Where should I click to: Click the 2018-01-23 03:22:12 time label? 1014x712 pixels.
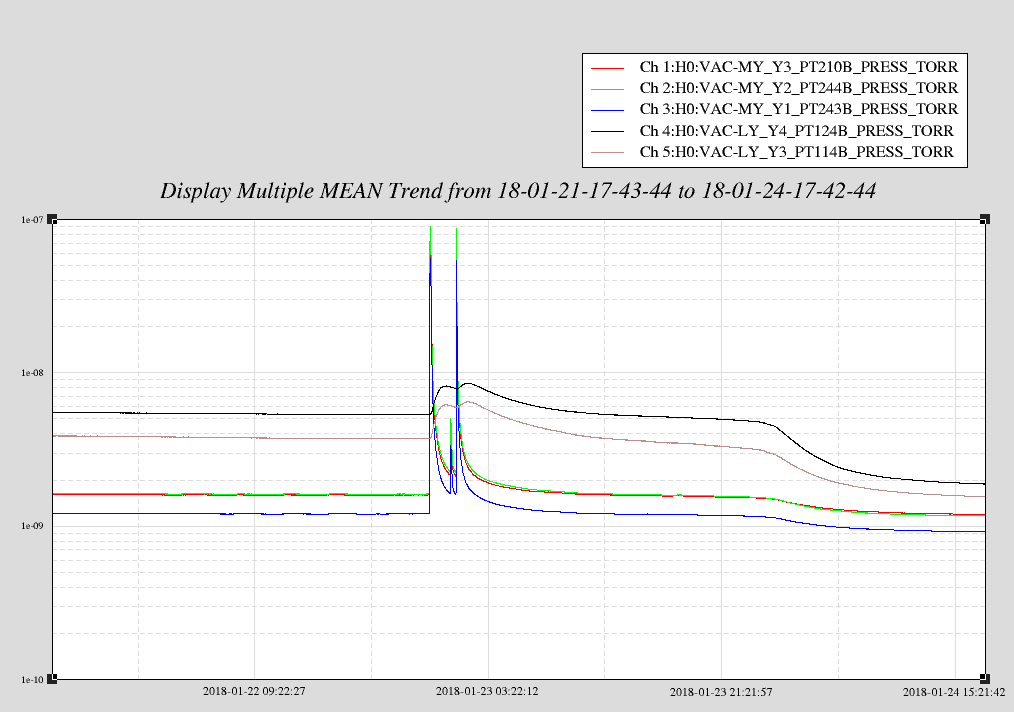click(487, 692)
